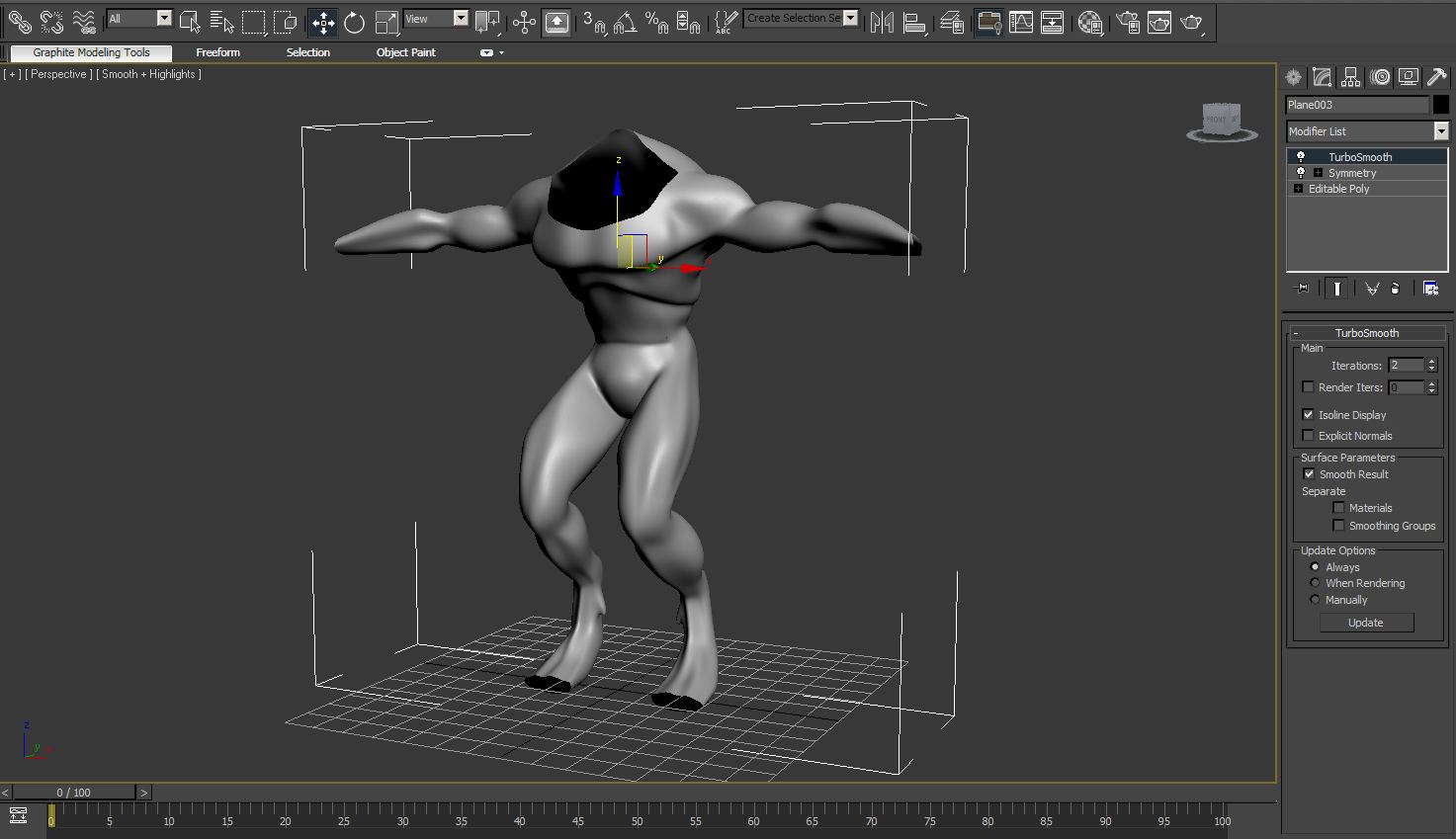Screen dimensions: 1456x839
Task: Switch to the Object Paint ribbon tab
Action: 405,52
